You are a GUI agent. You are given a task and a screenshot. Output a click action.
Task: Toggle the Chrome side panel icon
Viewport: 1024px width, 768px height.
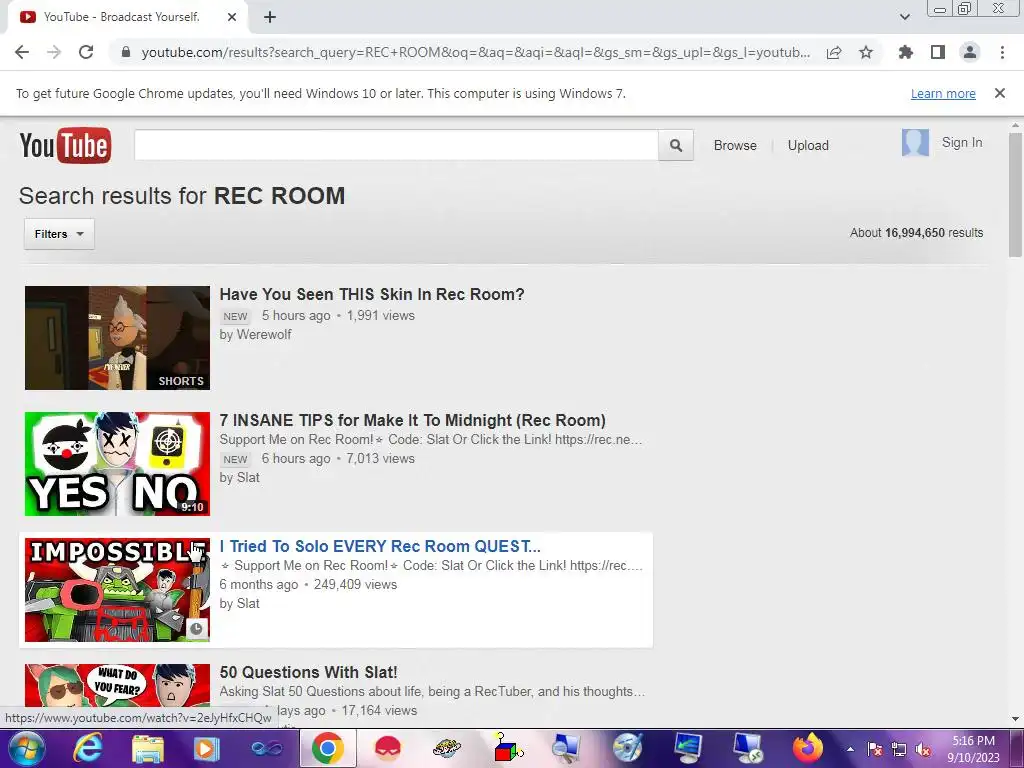pyautogui.click(x=938, y=52)
